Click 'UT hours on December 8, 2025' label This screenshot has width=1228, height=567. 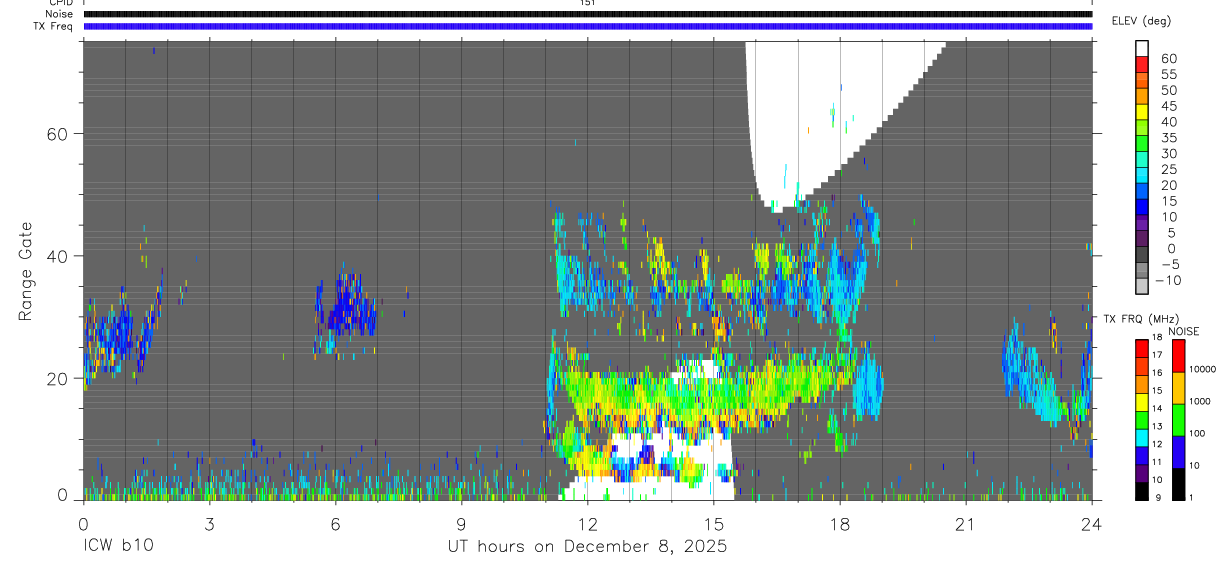tap(586, 546)
